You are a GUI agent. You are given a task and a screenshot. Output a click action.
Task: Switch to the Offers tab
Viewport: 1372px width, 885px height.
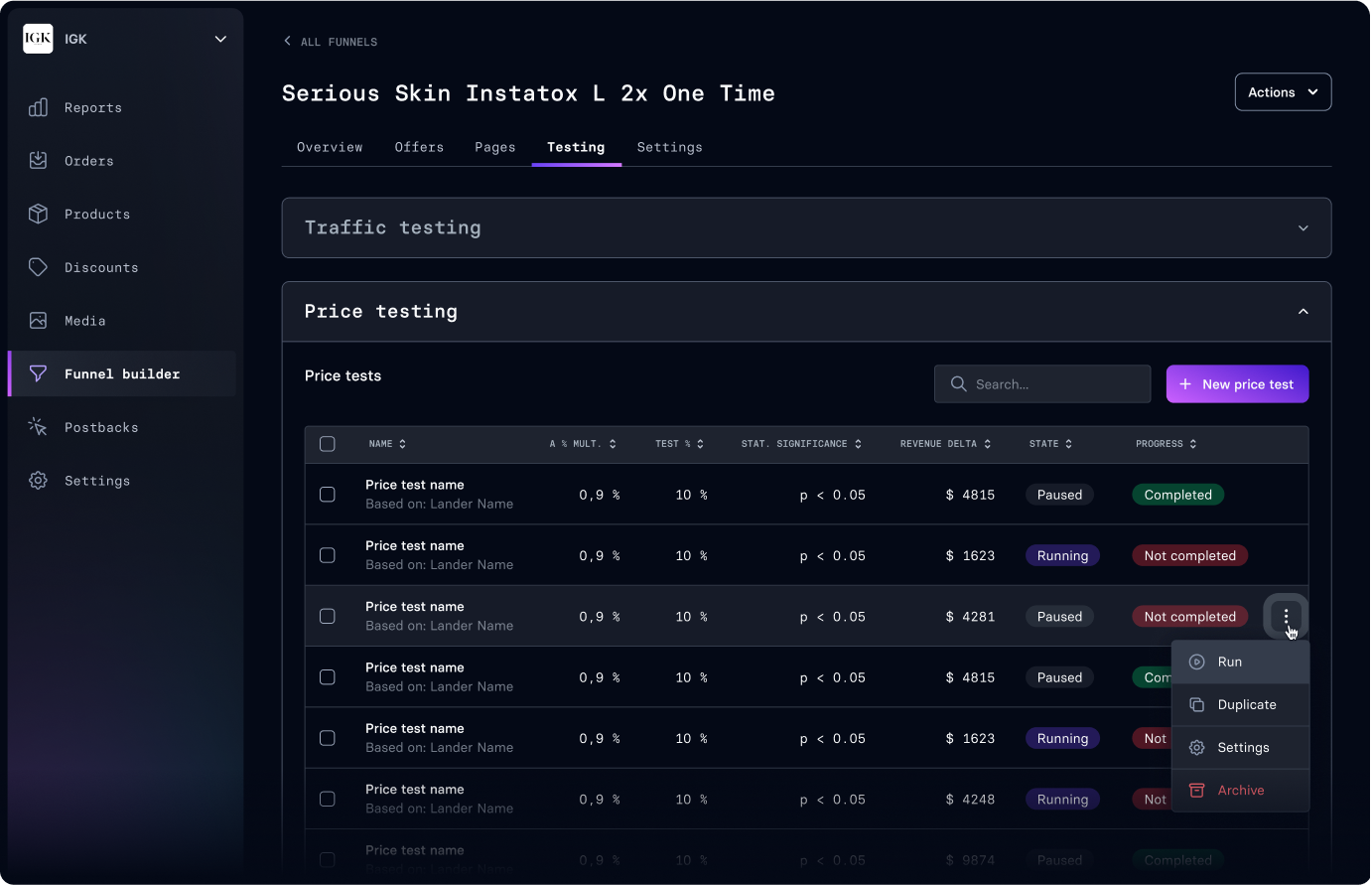419,147
